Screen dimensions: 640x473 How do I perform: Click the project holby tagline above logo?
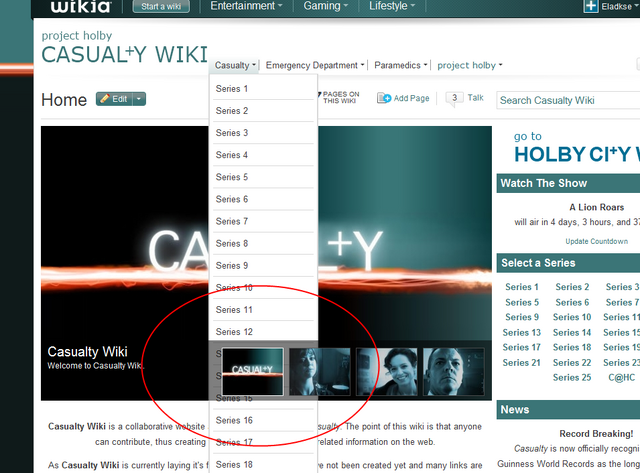coord(77,36)
